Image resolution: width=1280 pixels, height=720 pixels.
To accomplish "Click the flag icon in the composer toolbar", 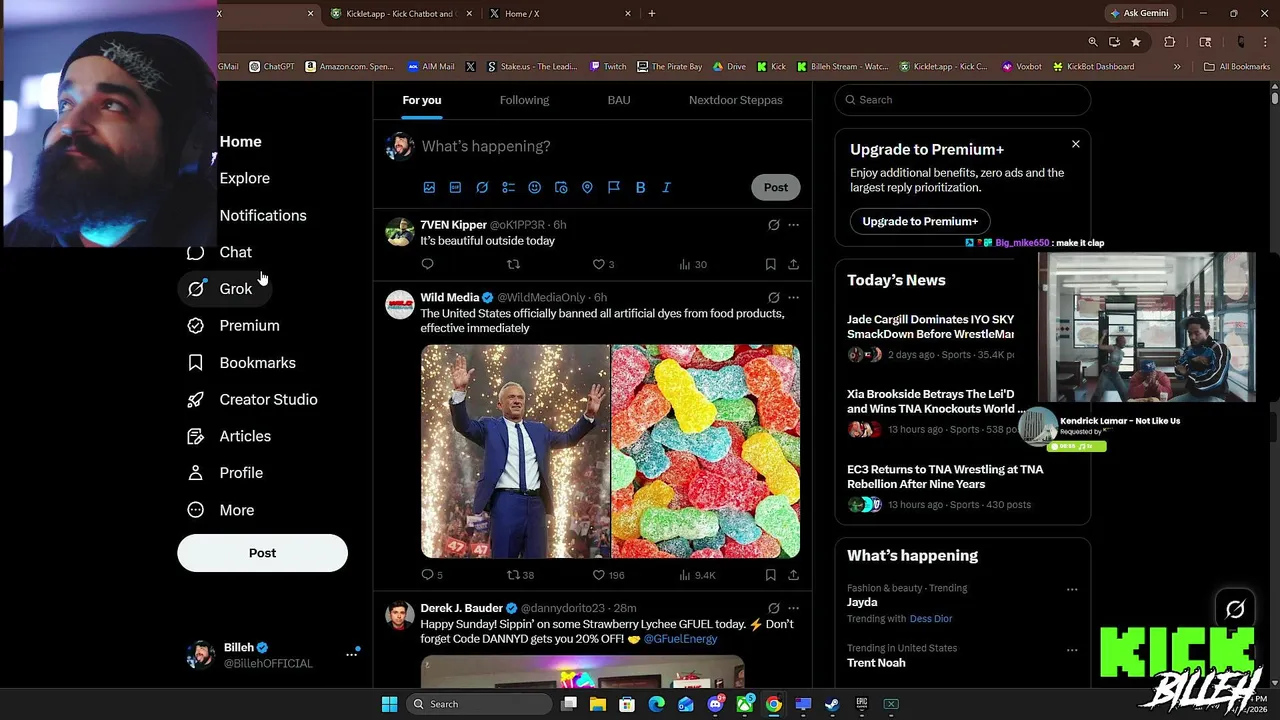I will tap(614, 187).
